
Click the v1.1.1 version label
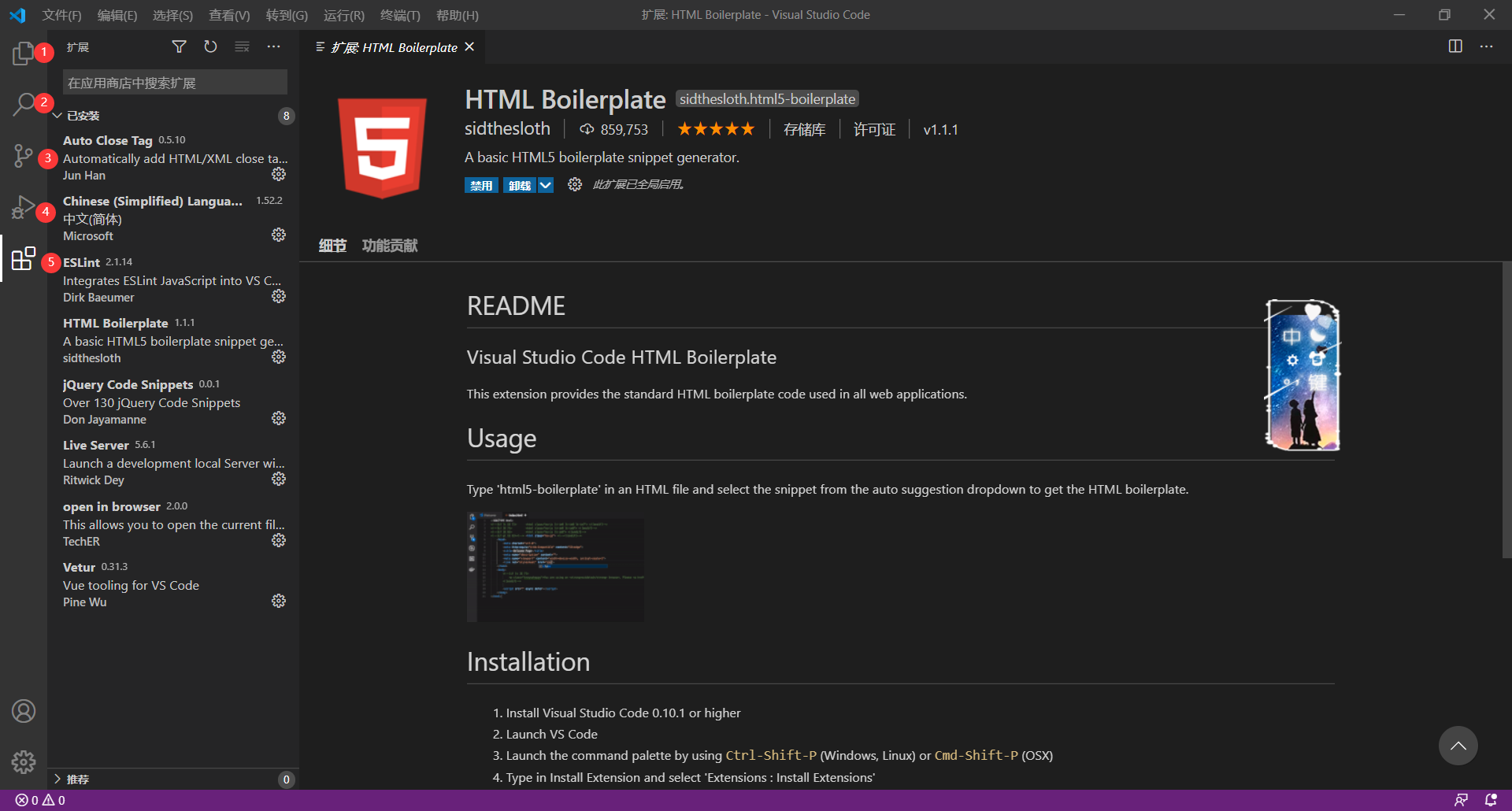point(940,129)
